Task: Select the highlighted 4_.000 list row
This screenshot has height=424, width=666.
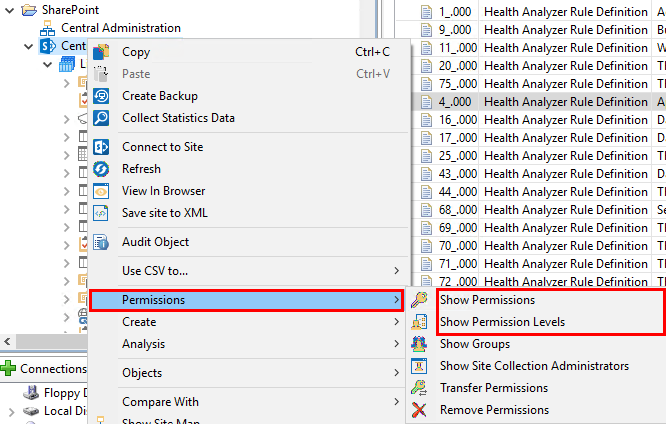Action: click(x=455, y=102)
